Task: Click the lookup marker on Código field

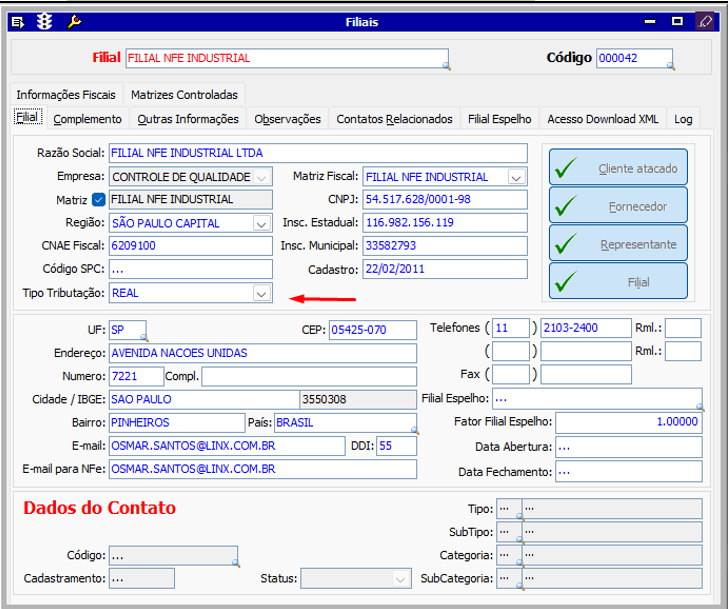Action: pyautogui.click(x=670, y=67)
